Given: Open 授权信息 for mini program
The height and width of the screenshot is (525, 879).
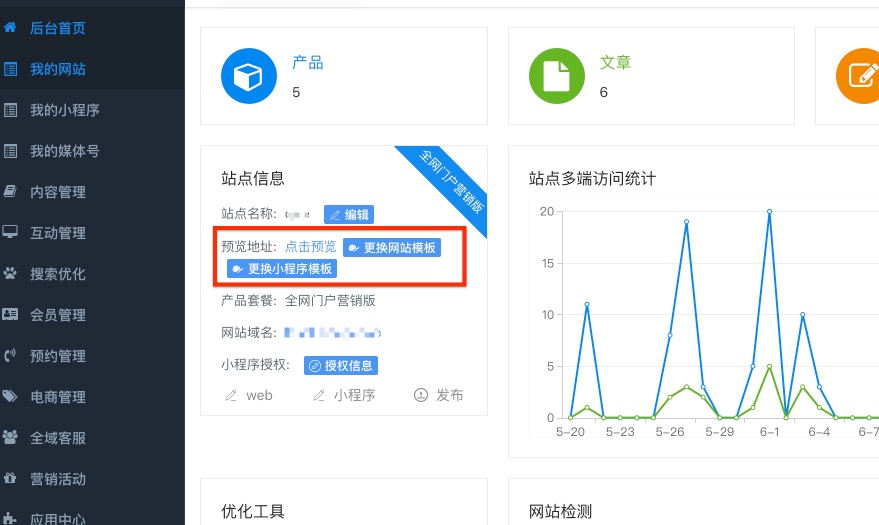Looking at the screenshot, I should (x=341, y=366).
